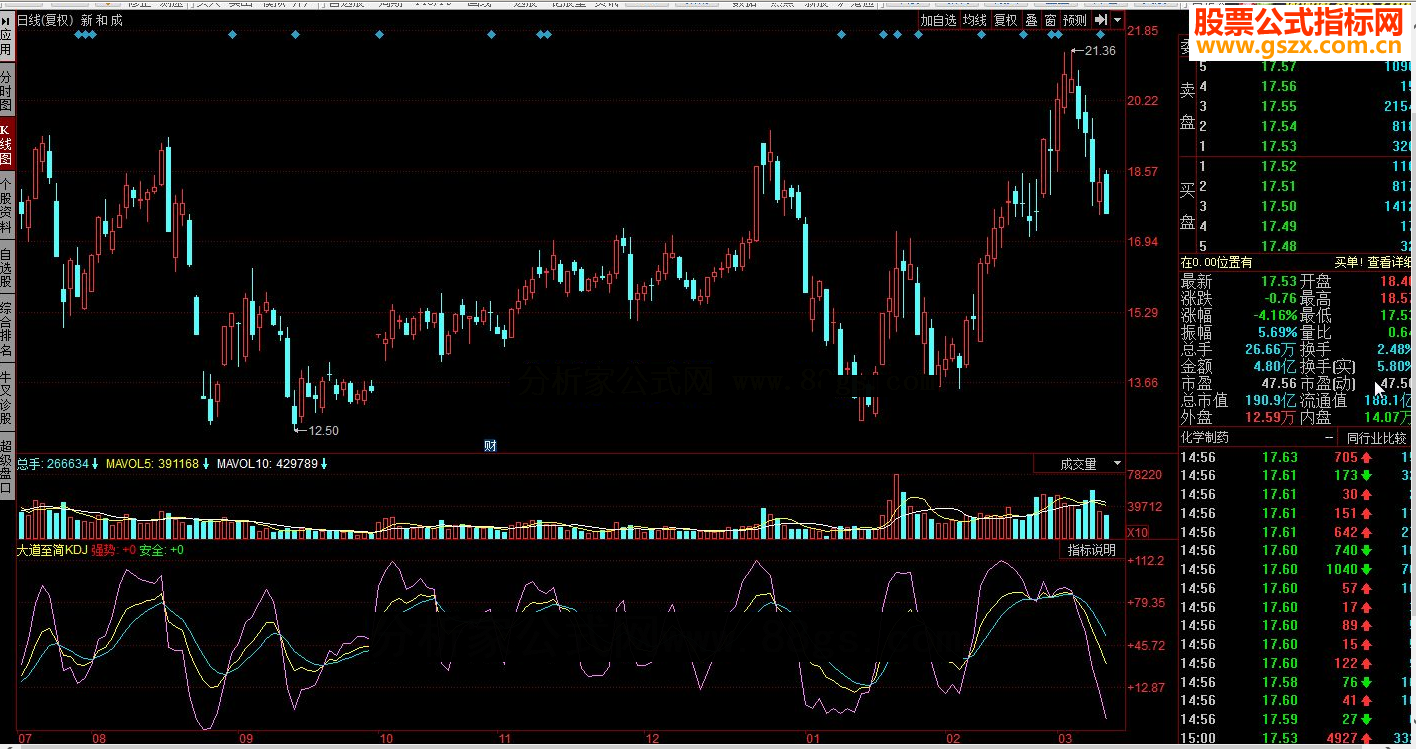This screenshot has width=1416, height=749.
Task: Click the X10 volume scale label
Action: pos(1138,533)
